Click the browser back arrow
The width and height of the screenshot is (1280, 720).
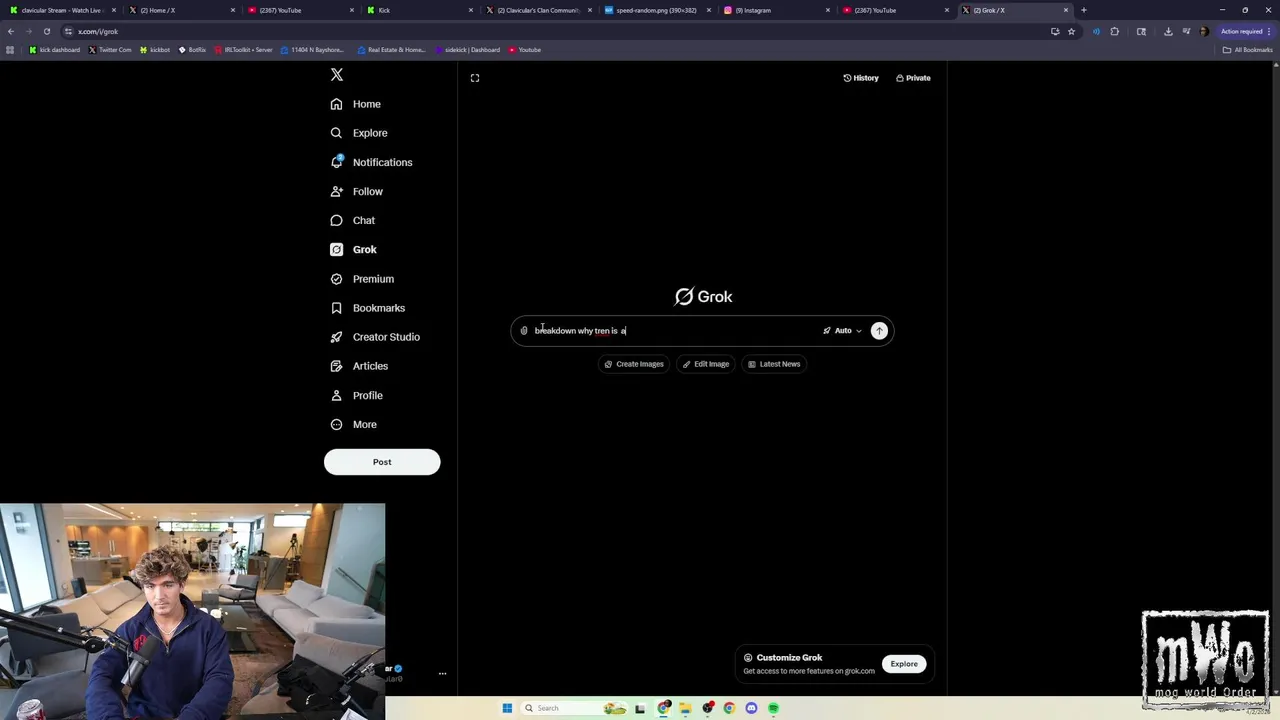pyautogui.click(x=11, y=31)
